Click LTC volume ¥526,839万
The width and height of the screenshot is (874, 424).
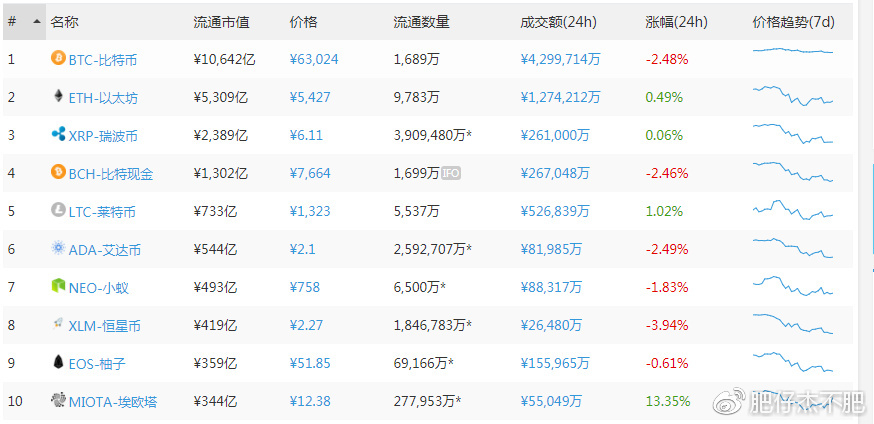click(x=555, y=211)
